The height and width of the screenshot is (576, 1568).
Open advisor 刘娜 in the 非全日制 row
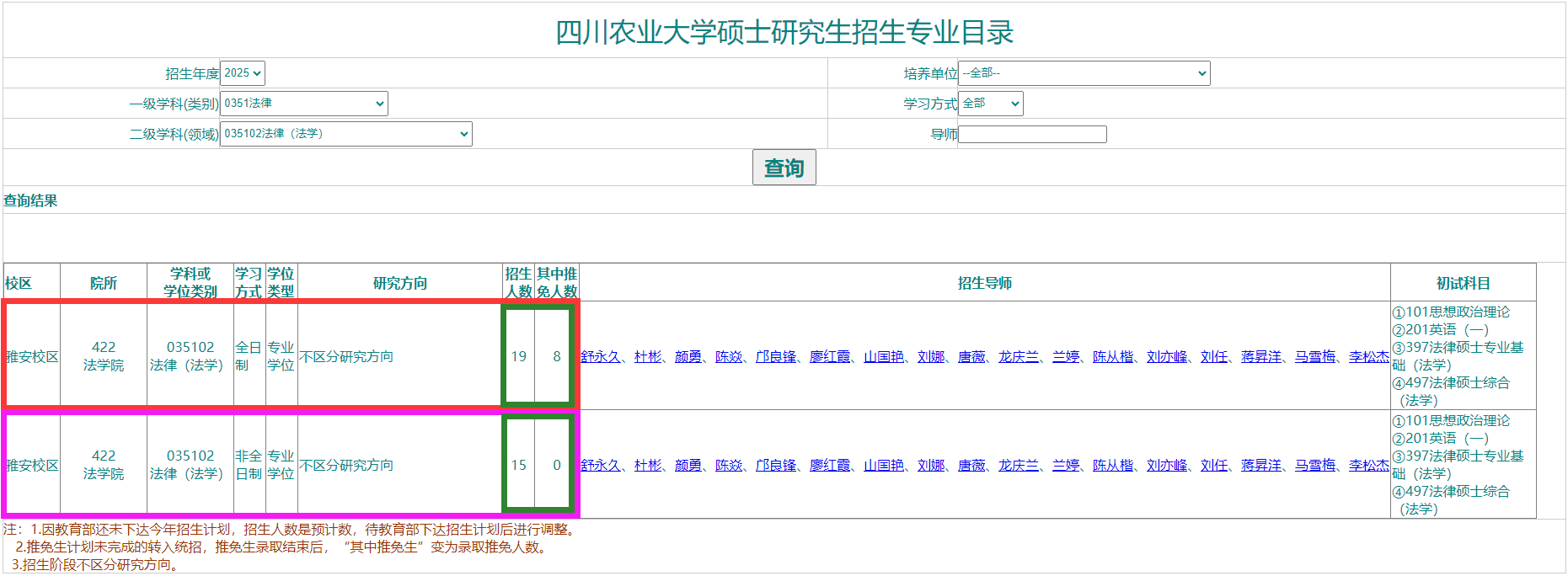tap(931, 466)
